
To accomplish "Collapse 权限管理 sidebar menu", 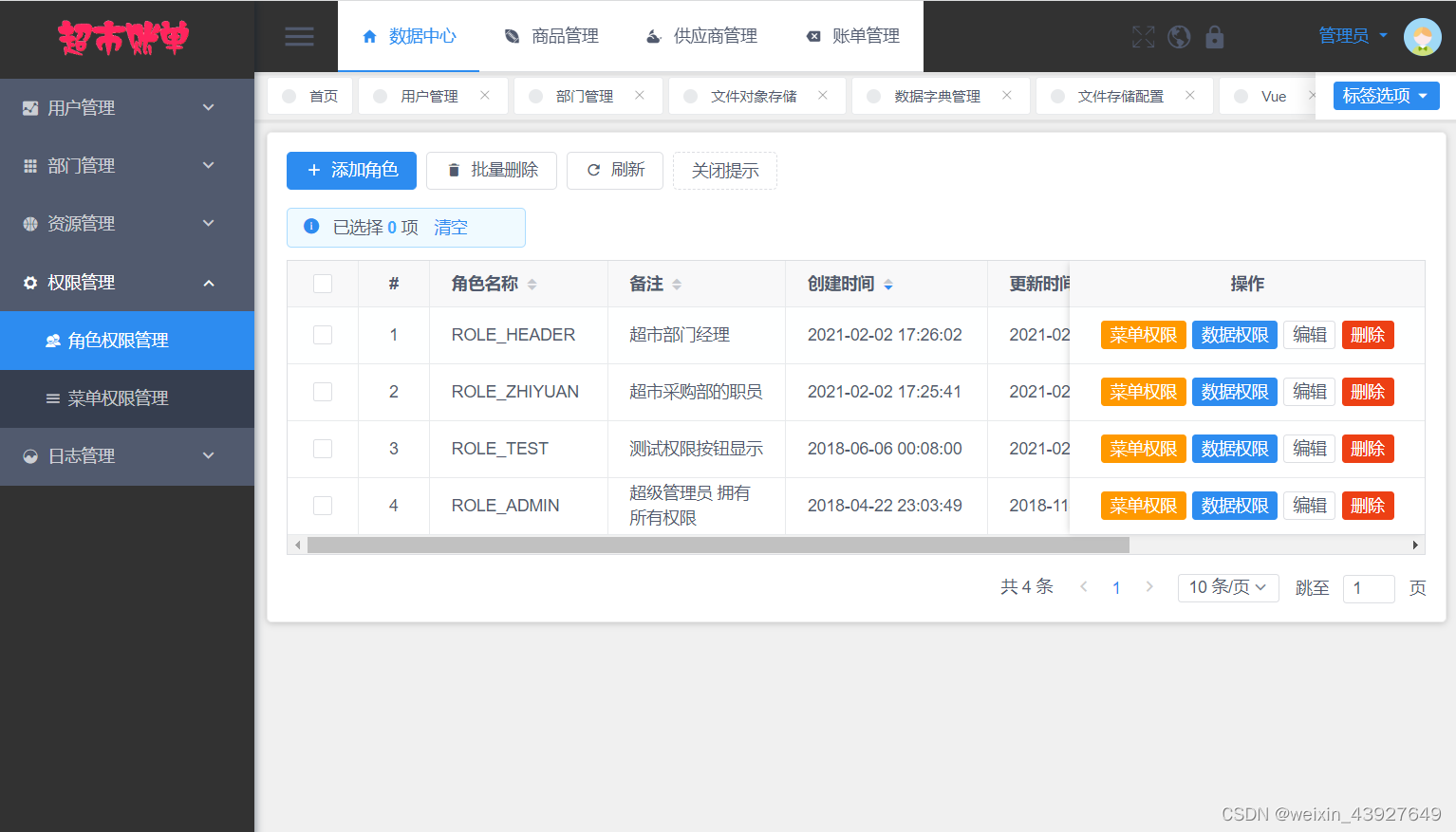I will 127,283.
